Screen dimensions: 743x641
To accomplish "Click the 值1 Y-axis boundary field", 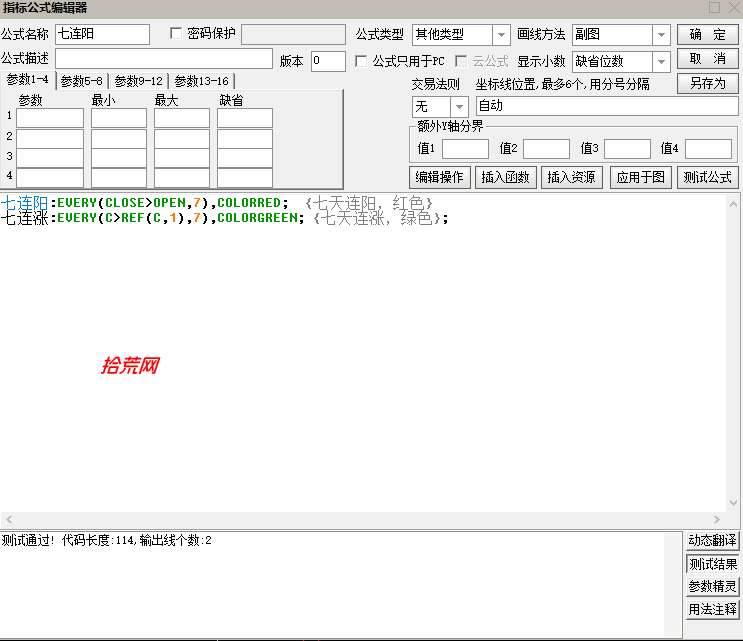I will pyautogui.click(x=465, y=149).
